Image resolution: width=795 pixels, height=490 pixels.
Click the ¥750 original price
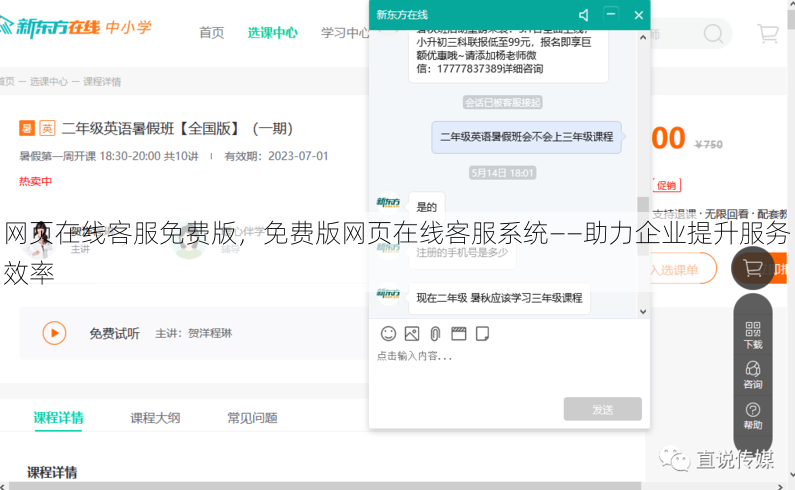point(708,145)
